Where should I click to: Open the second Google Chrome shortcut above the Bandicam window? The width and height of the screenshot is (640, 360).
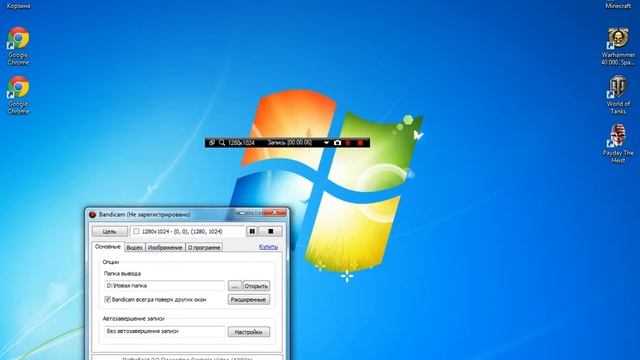tap(18, 95)
